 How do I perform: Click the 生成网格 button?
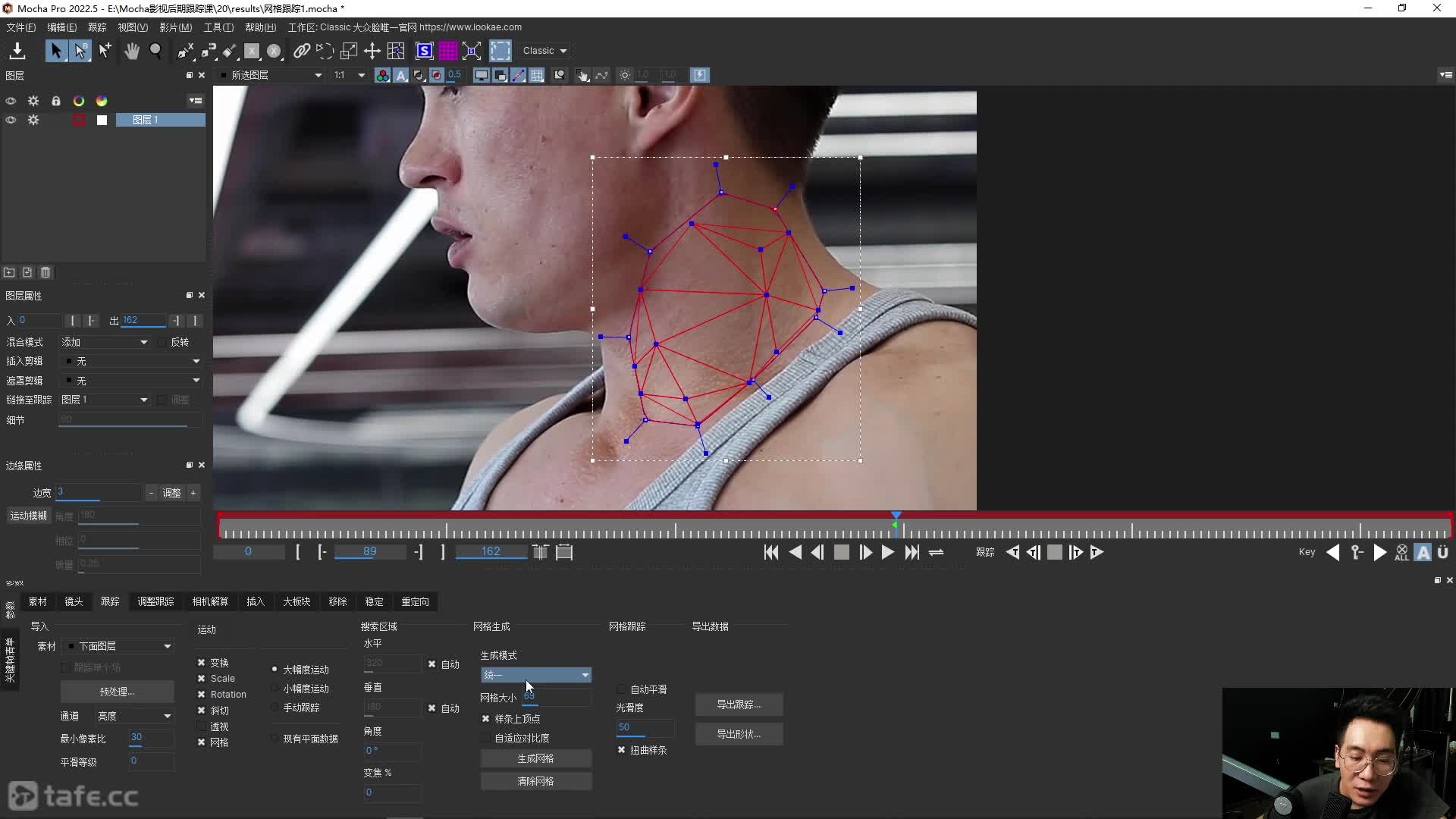tap(535, 758)
